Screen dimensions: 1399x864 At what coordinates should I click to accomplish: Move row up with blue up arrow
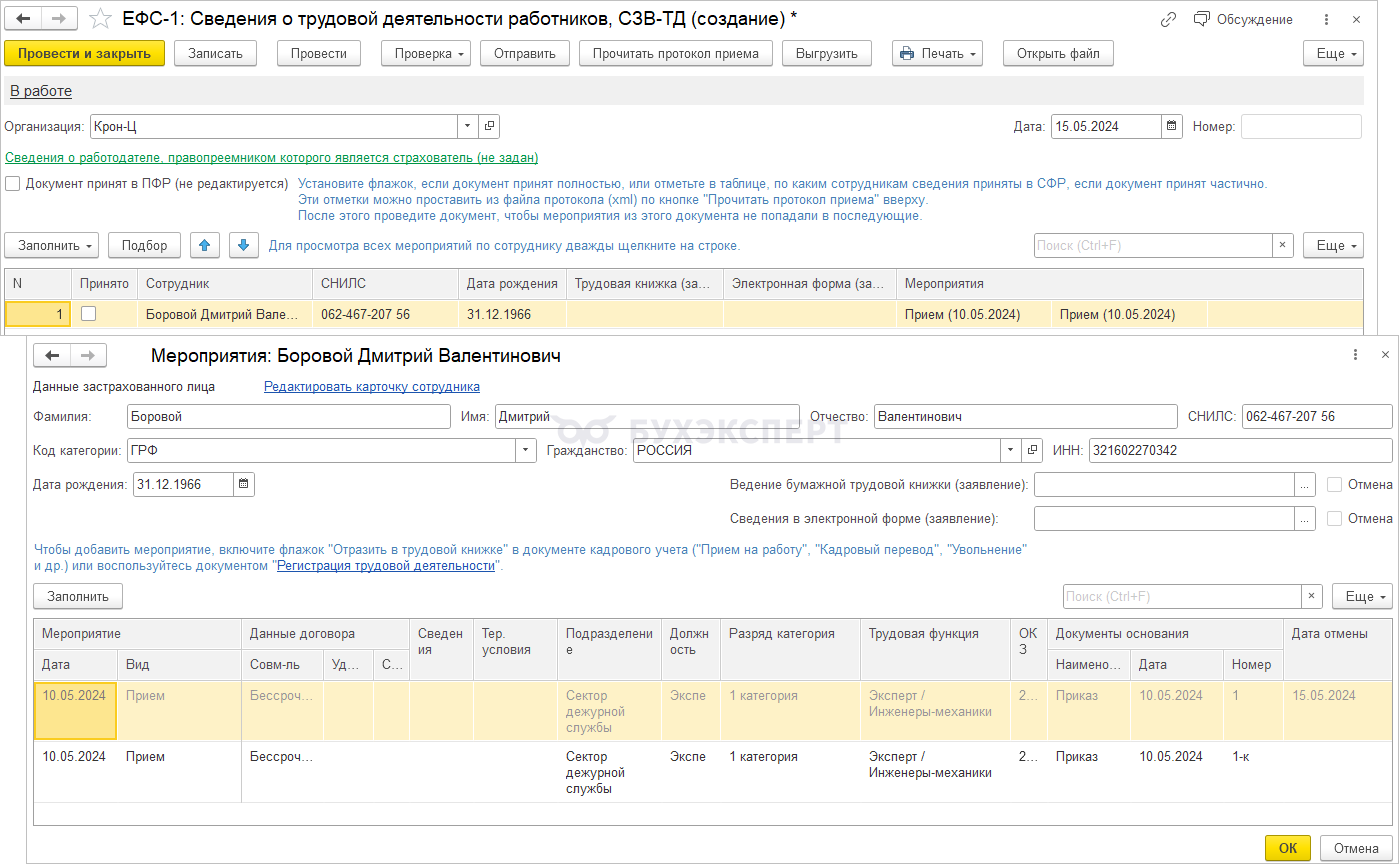point(204,245)
